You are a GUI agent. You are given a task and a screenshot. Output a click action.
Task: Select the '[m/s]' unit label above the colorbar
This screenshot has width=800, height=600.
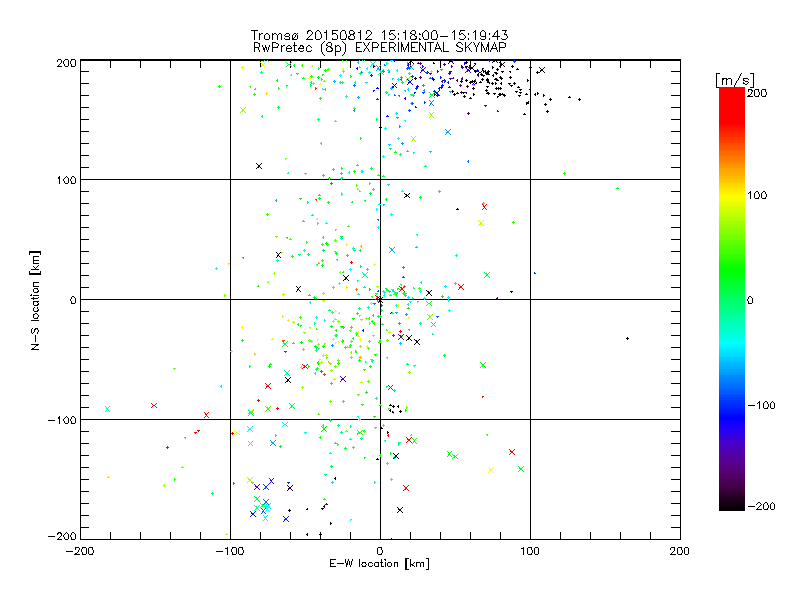(x=735, y=80)
